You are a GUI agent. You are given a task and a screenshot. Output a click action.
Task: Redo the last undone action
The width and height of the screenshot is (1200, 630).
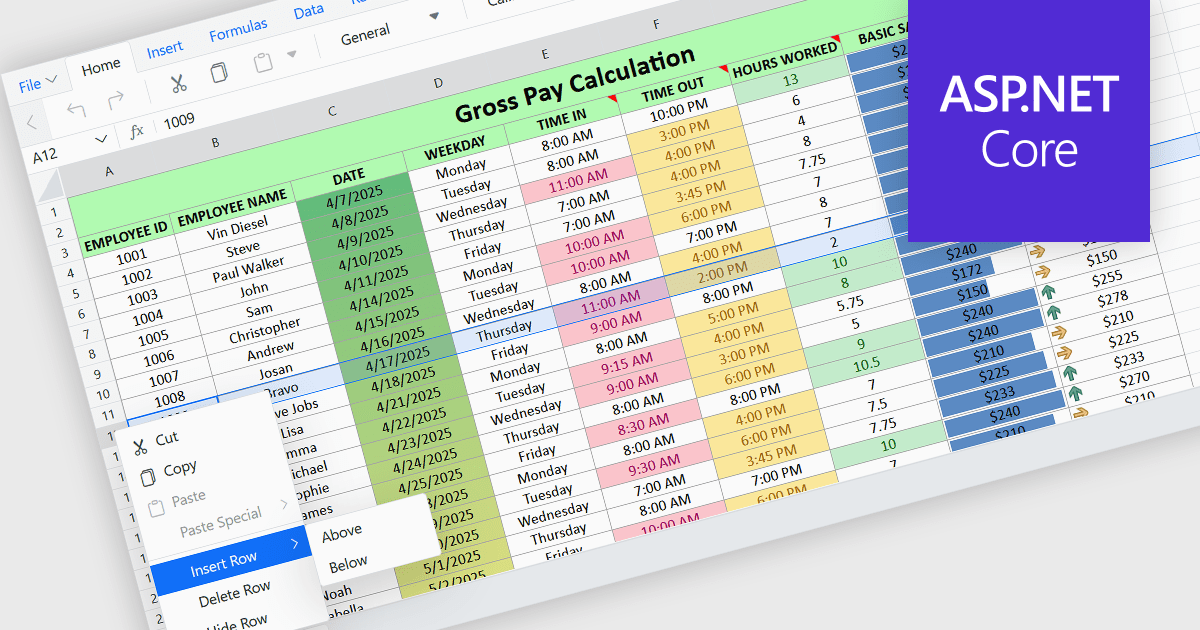coord(116,99)
